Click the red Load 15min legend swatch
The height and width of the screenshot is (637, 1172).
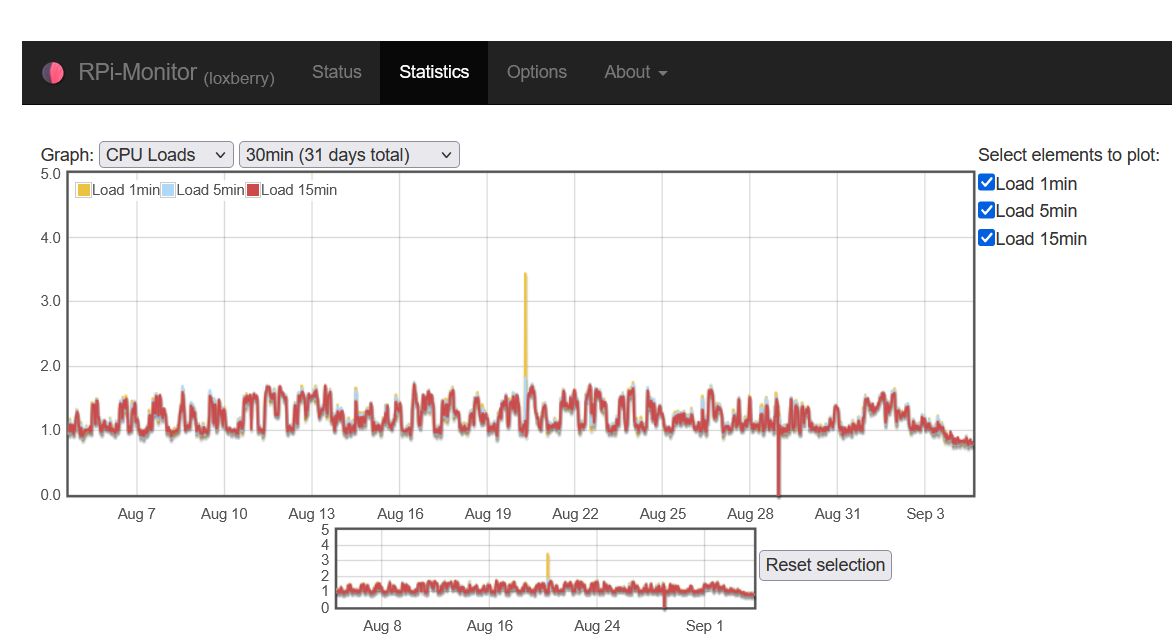point(253,190)
